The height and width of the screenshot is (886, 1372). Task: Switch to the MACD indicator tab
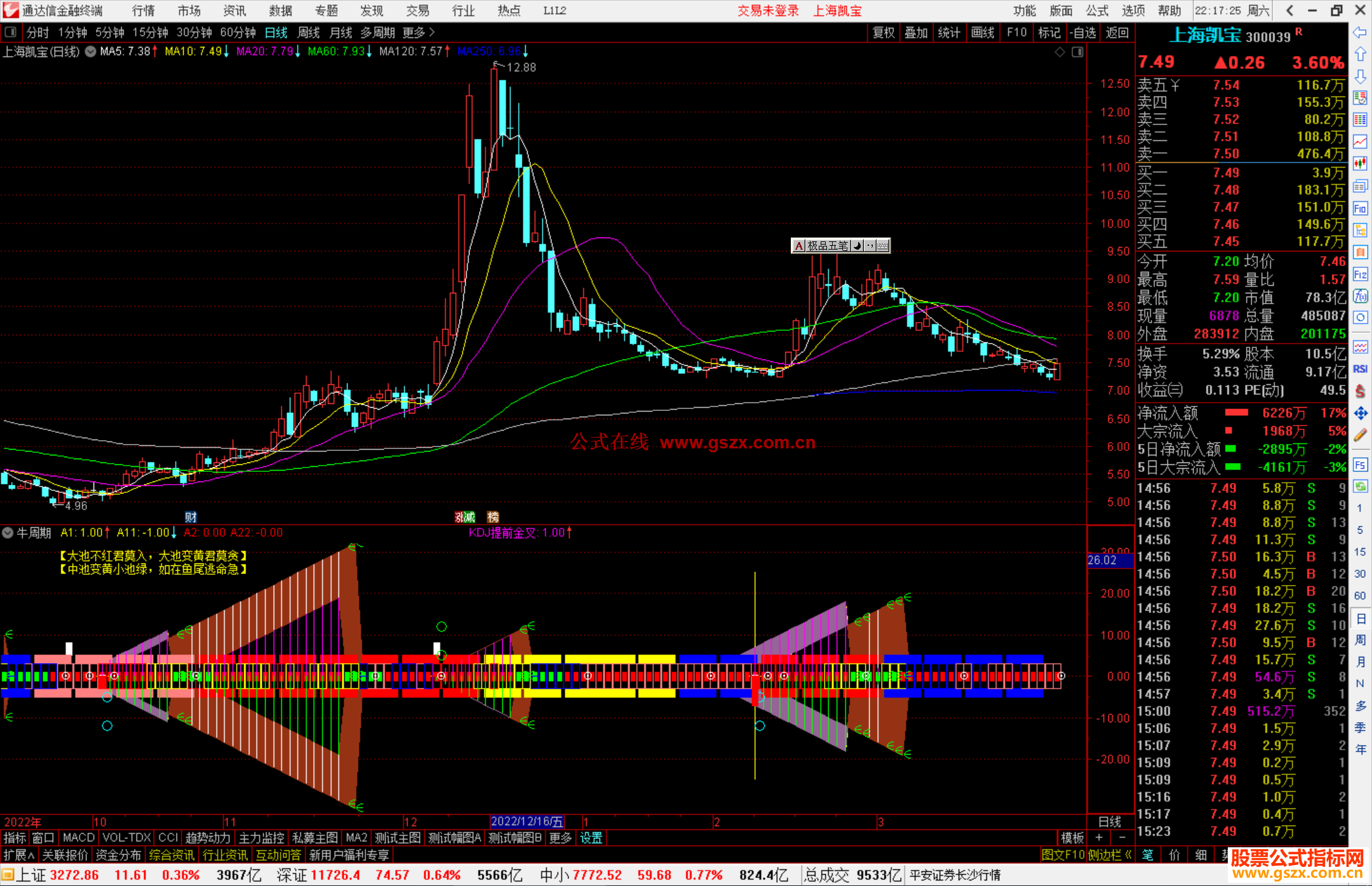click(x=78, y=838)
